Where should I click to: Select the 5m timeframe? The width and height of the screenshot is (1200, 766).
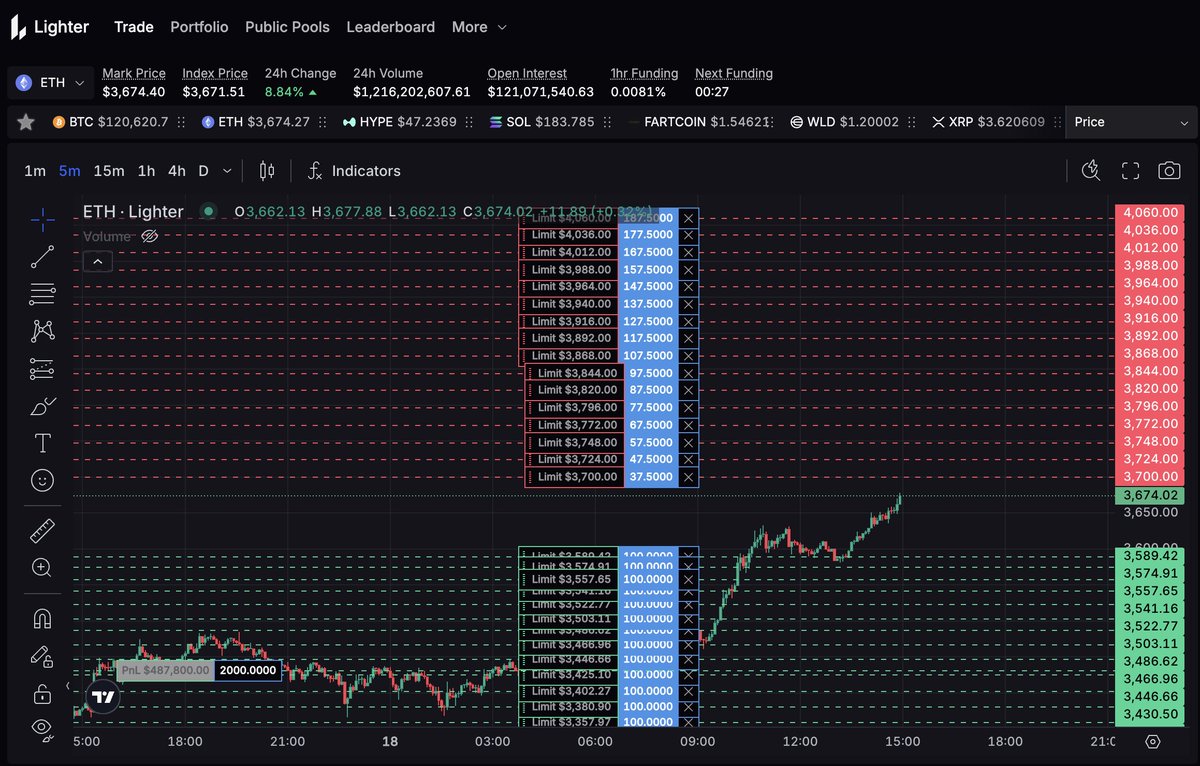coord(69,171)
